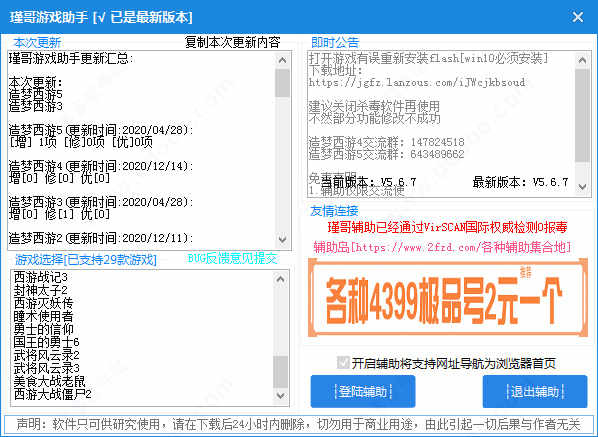Click 复制本次更新内容 link
The width and height of the screenshot is (598, 437).
click(x=233, y=42)
